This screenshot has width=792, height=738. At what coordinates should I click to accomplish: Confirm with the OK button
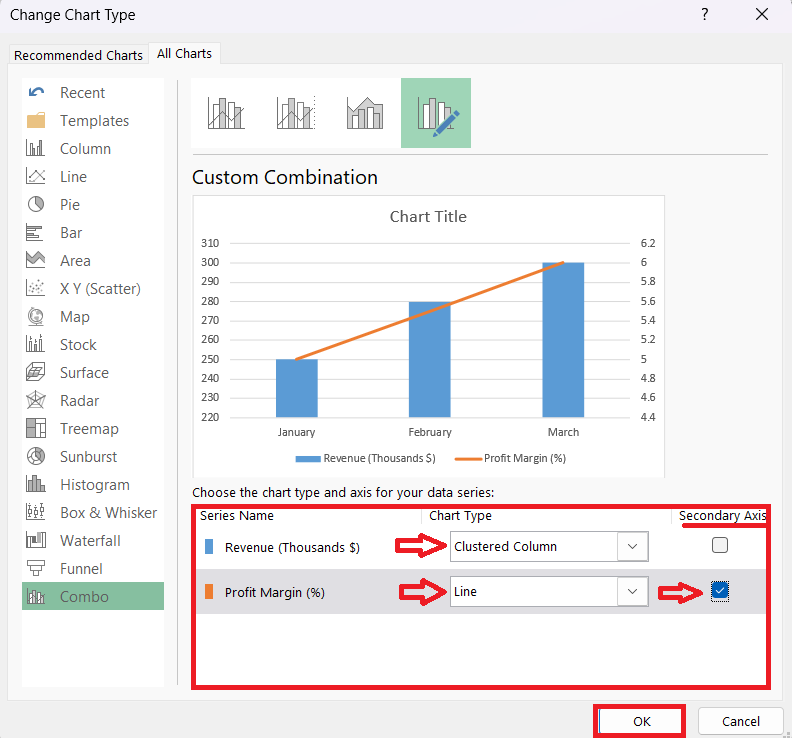click(x=641, y=721)
